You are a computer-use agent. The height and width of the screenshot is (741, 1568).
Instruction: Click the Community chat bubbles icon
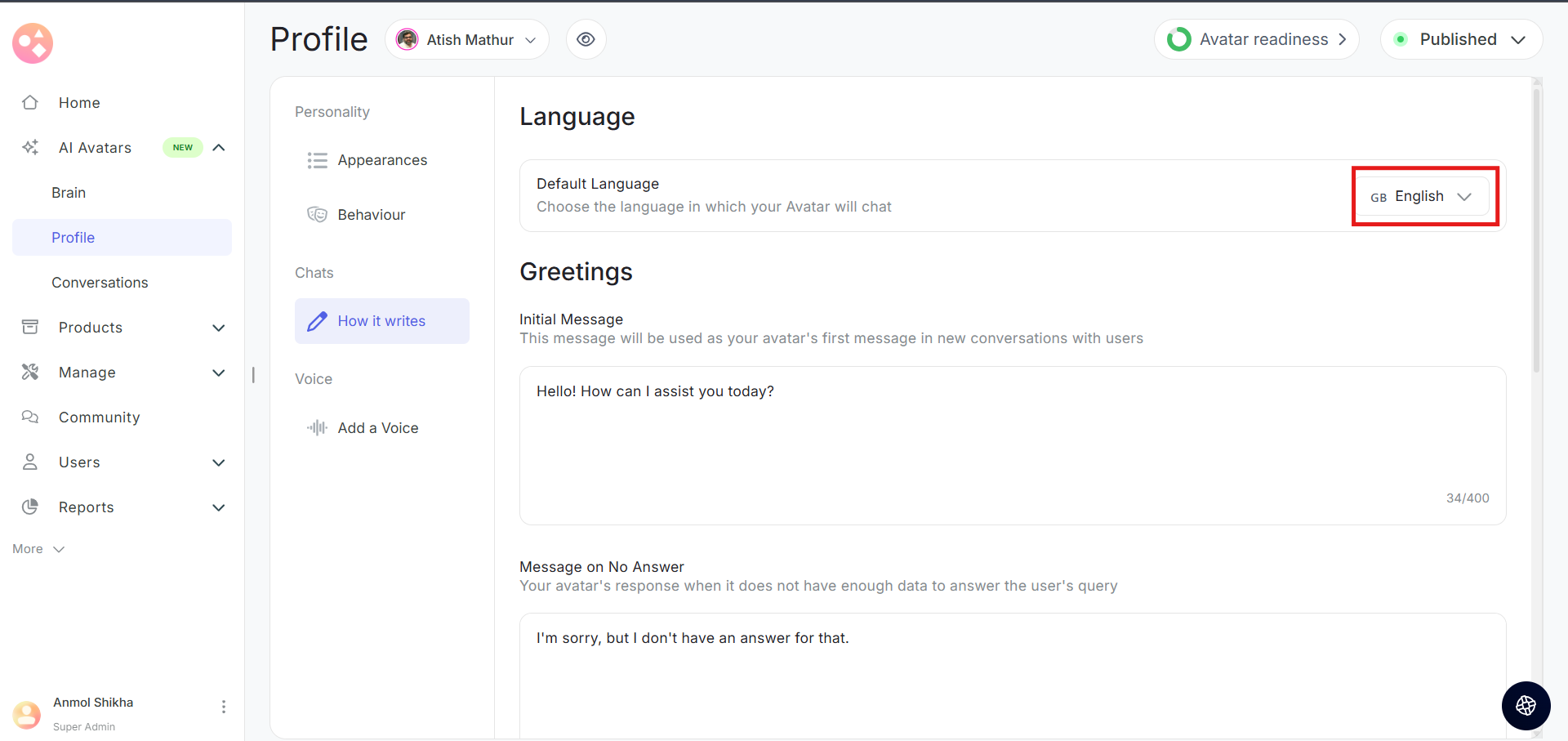click(x=30, y=417)
